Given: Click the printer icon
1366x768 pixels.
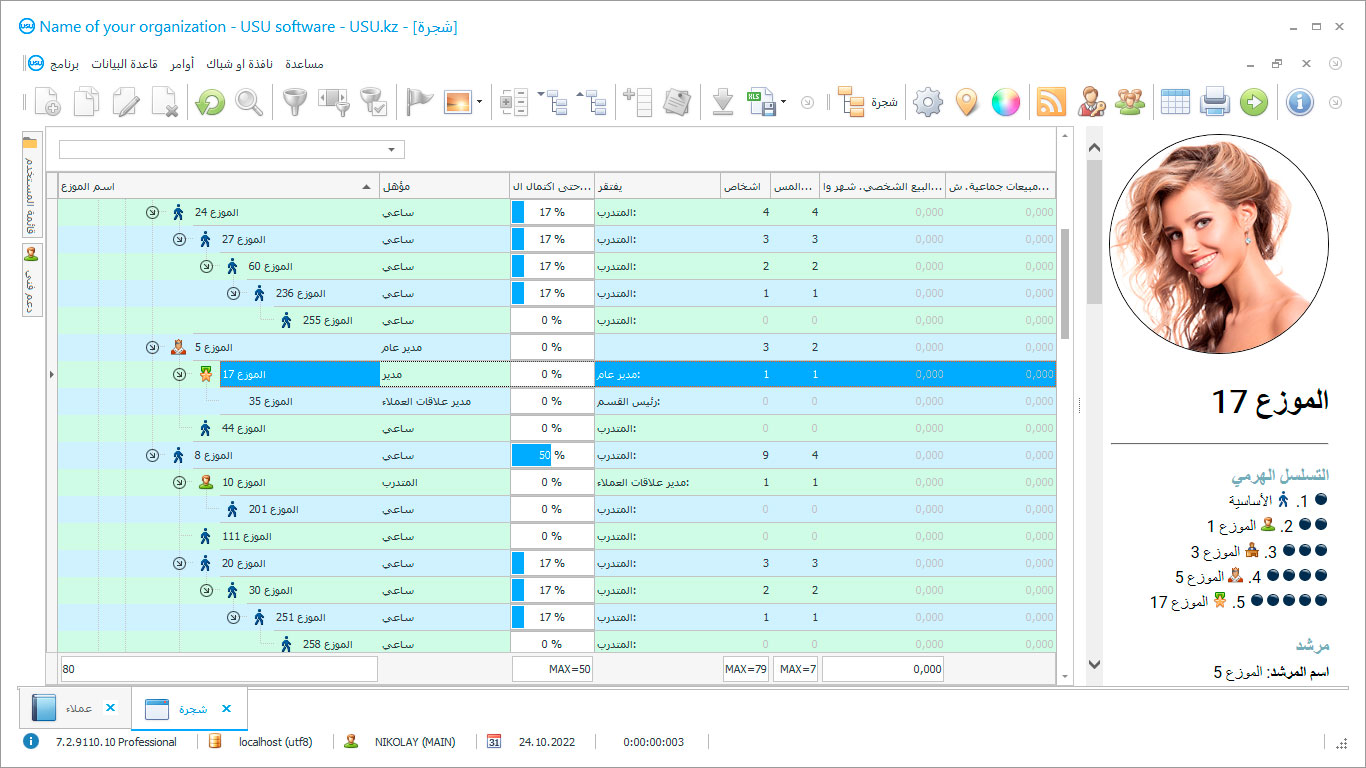Looking at the screenshot, I should 1214,102.
